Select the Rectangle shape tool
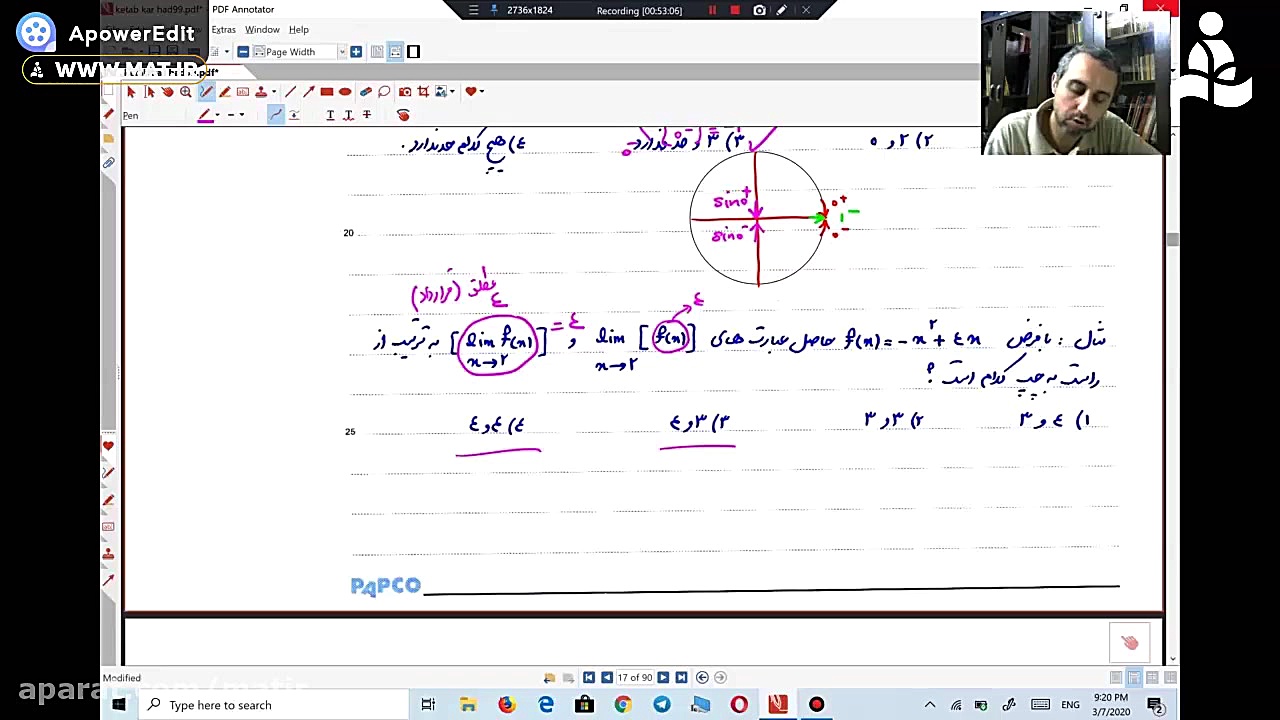The width and height of the screenshot is (1280, 720). click(327, 92)
